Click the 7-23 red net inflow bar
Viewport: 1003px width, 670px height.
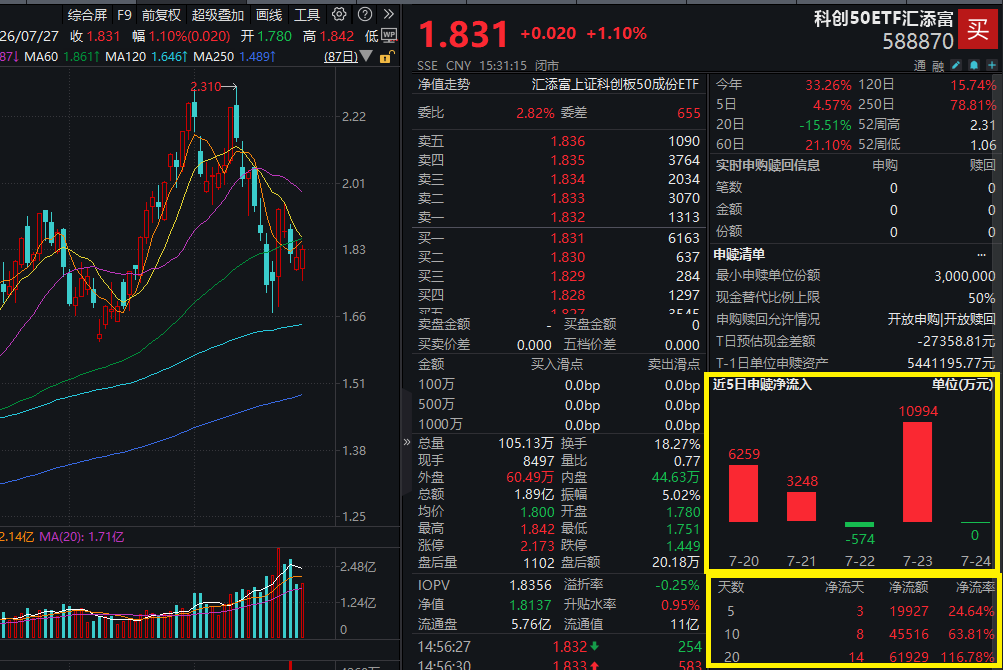coord(917,472)
